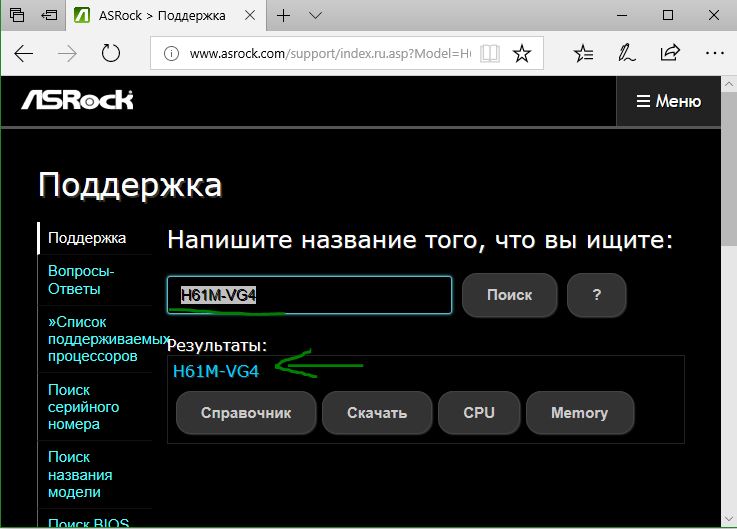Click the Поиск search button
Viewport: 737px width, 529px height.
[510, 295]
